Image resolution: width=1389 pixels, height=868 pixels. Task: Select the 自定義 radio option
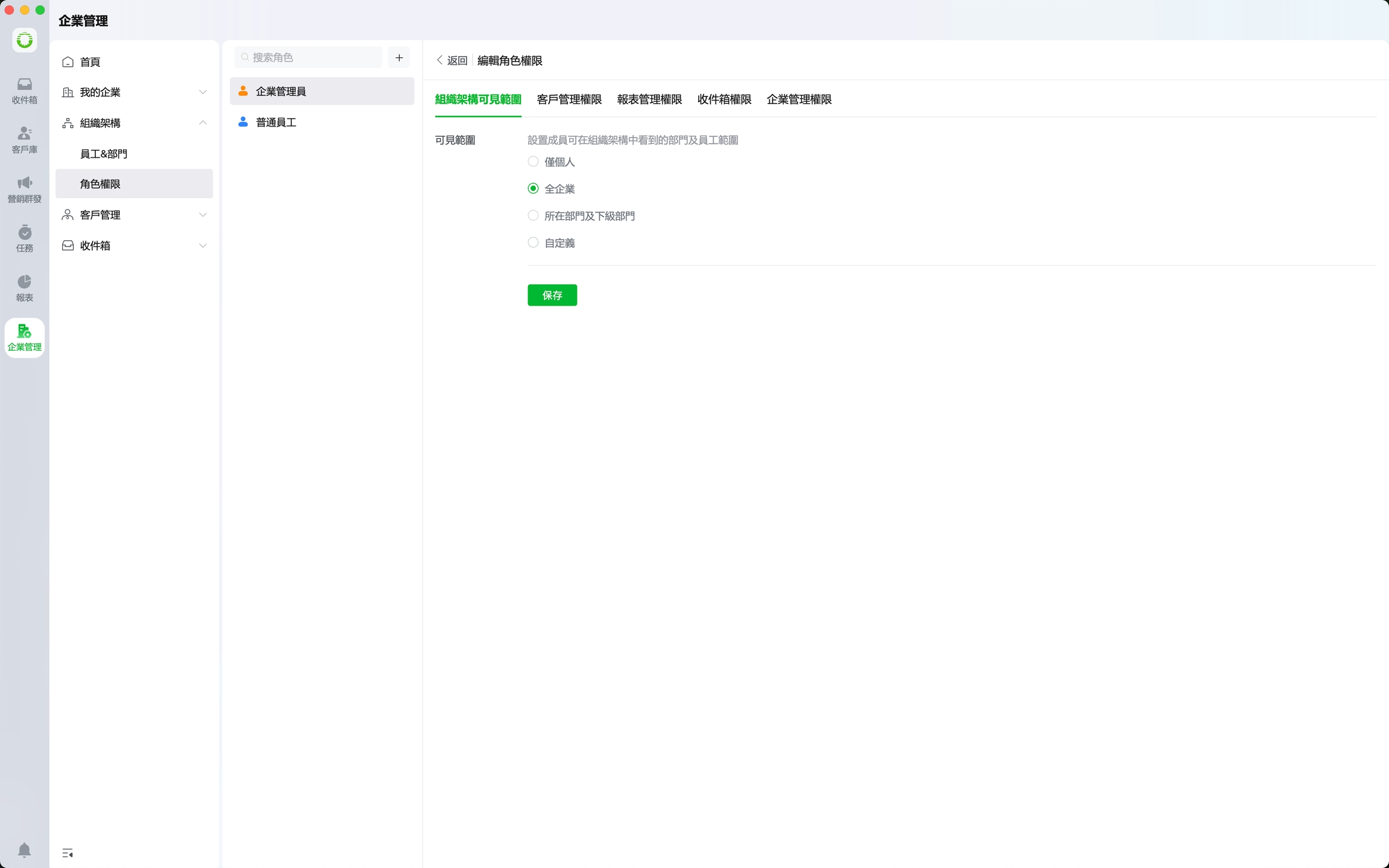(x=533, y=243)
